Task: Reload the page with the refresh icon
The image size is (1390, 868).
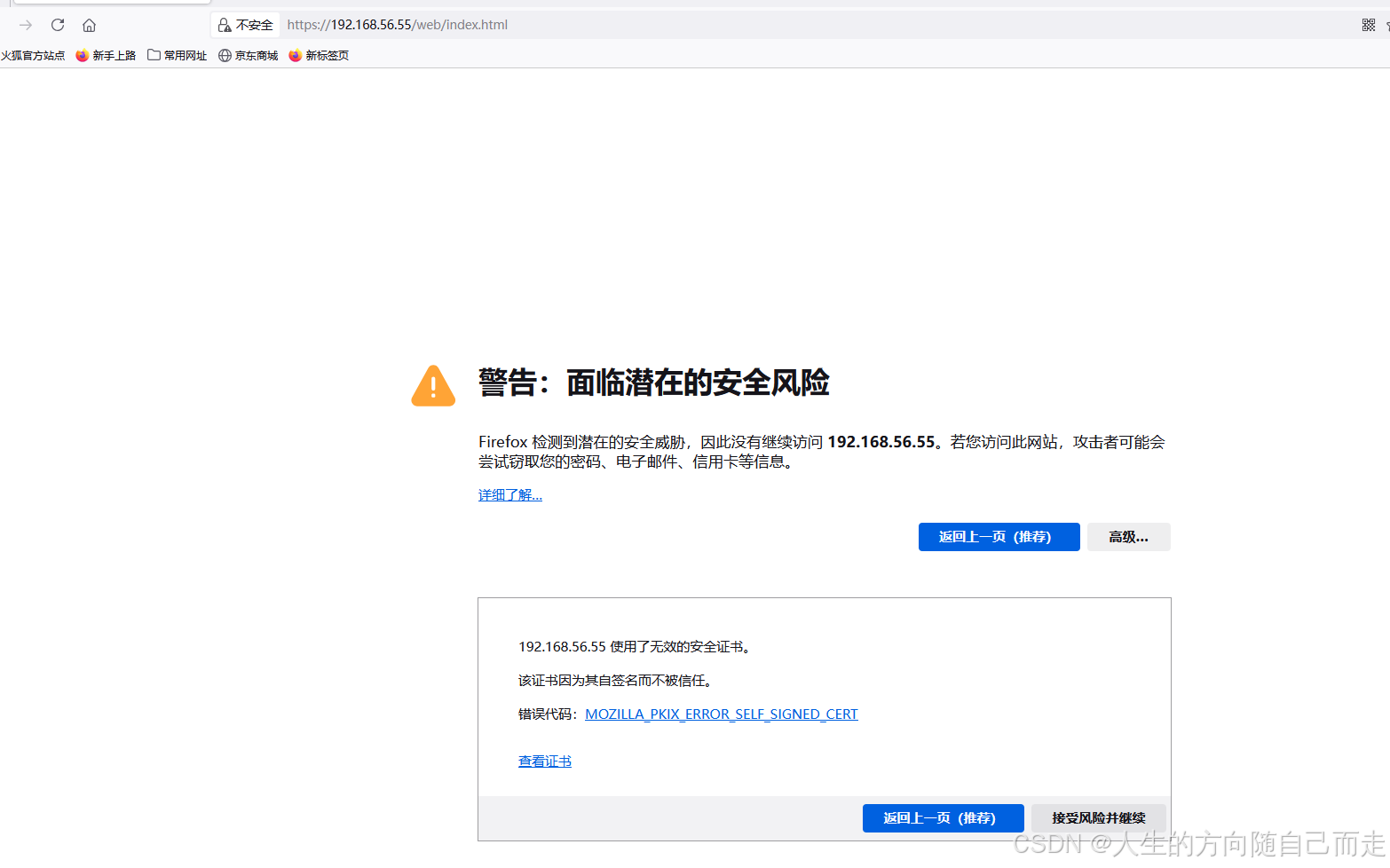Action: point(58,25)
